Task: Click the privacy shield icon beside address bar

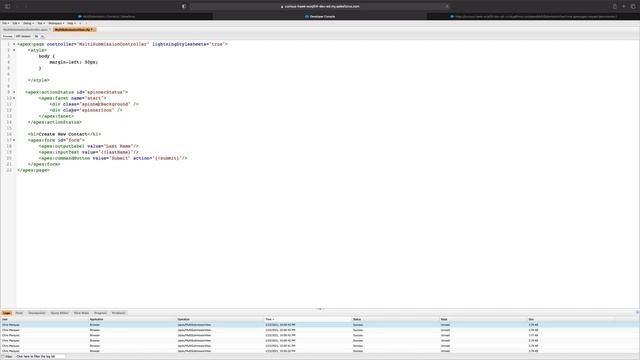Action: pos(184,6)
